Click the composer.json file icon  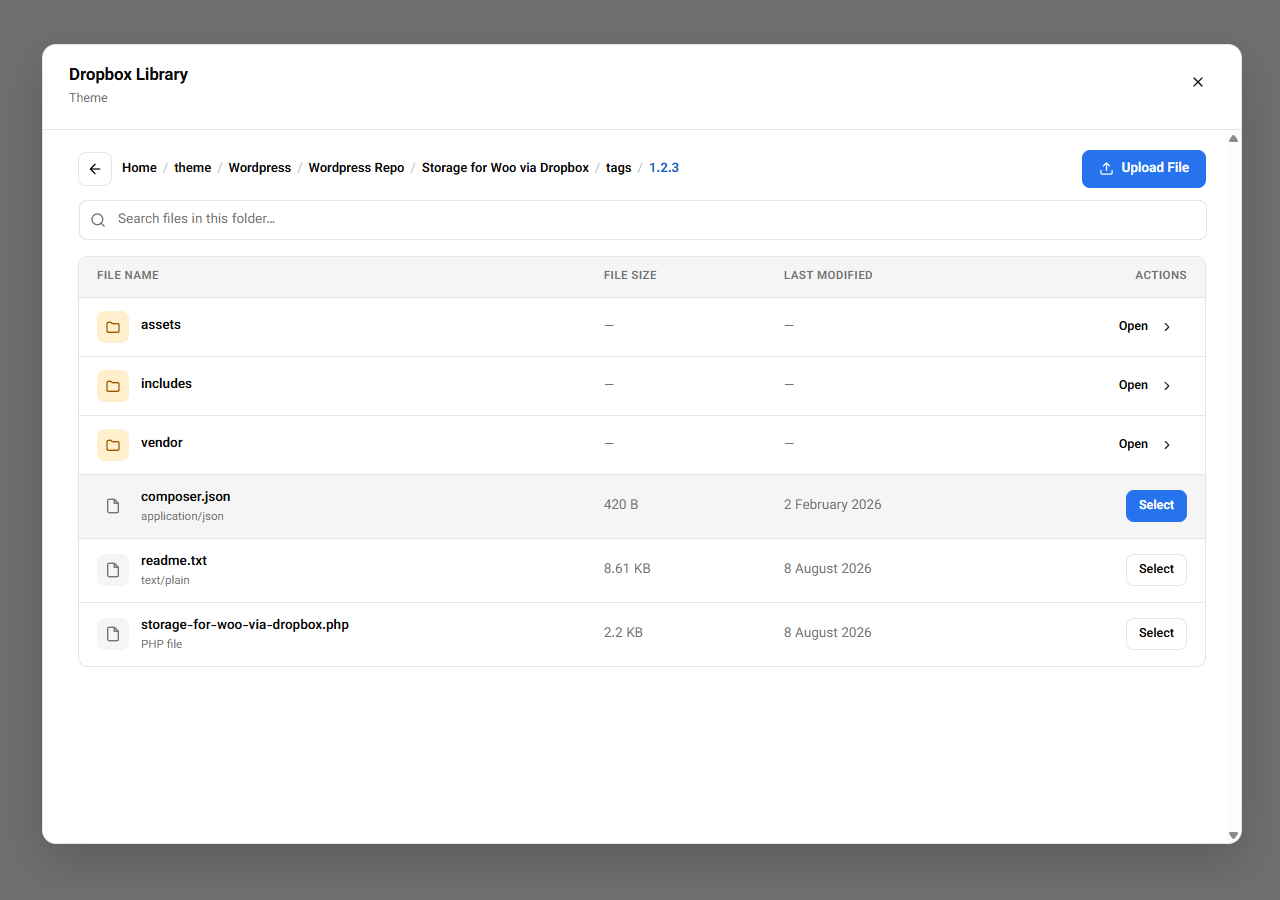click(x=113, y=506)
